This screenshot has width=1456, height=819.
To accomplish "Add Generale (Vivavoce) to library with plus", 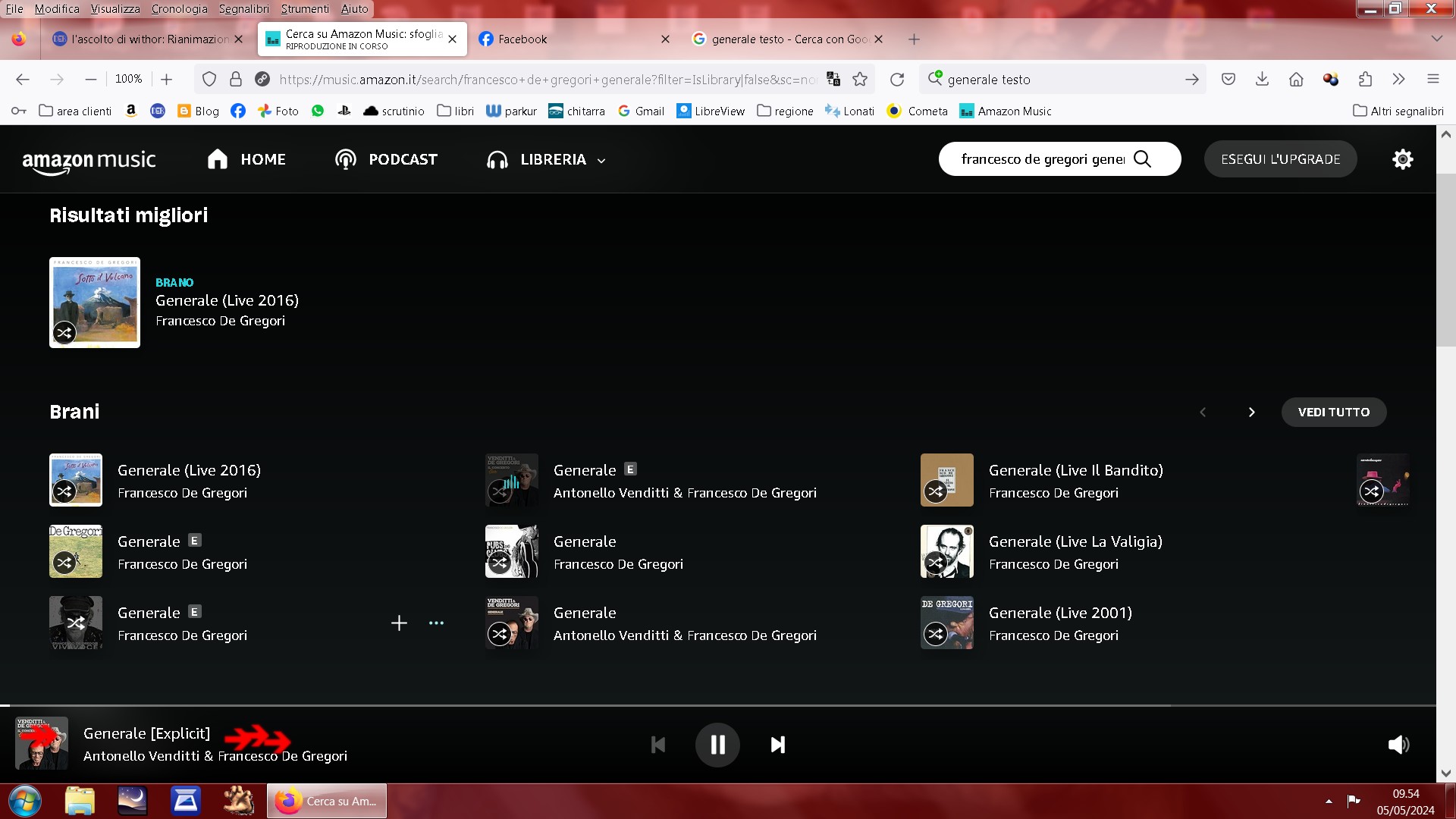I will 399,623.
